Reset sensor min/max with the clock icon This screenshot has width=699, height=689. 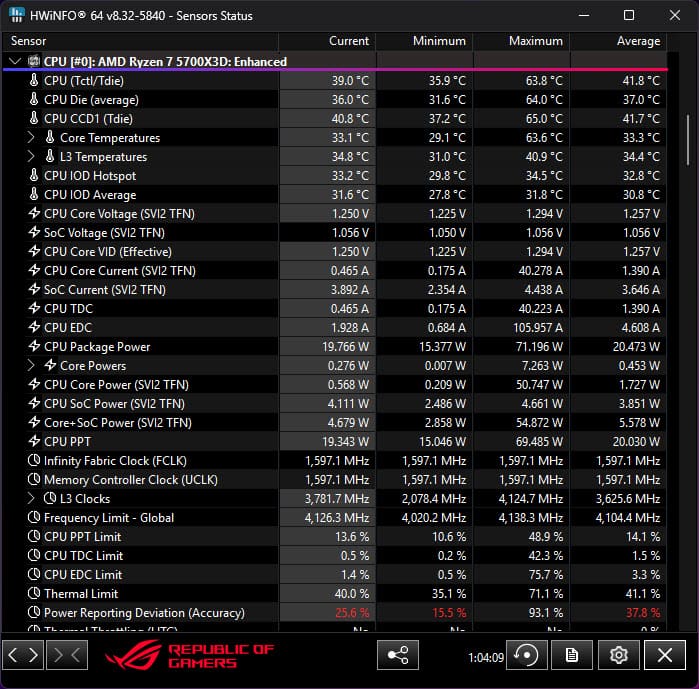[x=526, y=655]
